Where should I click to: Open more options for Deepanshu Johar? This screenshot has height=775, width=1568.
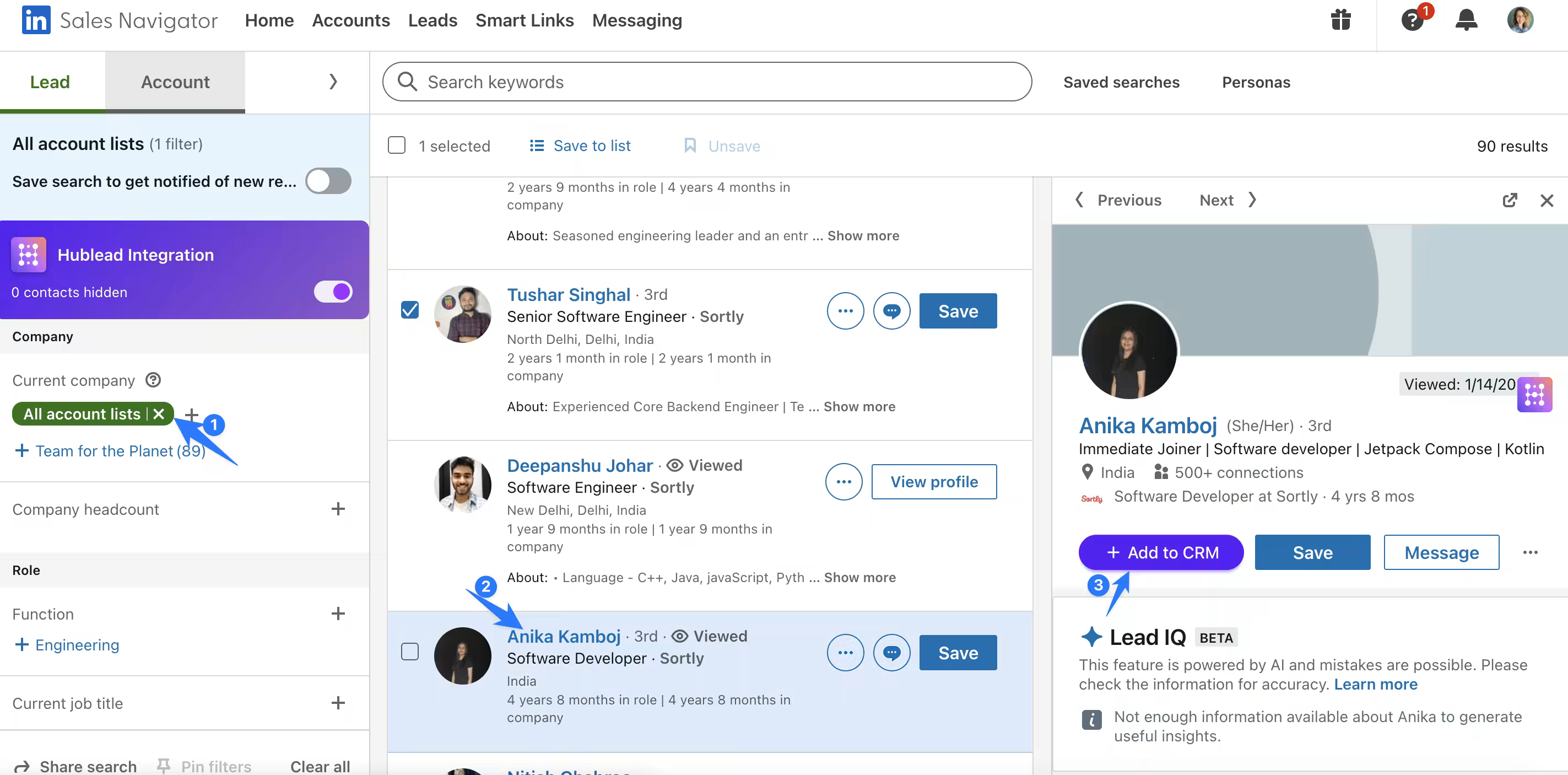pyautogui.click(x=844, y=482)
